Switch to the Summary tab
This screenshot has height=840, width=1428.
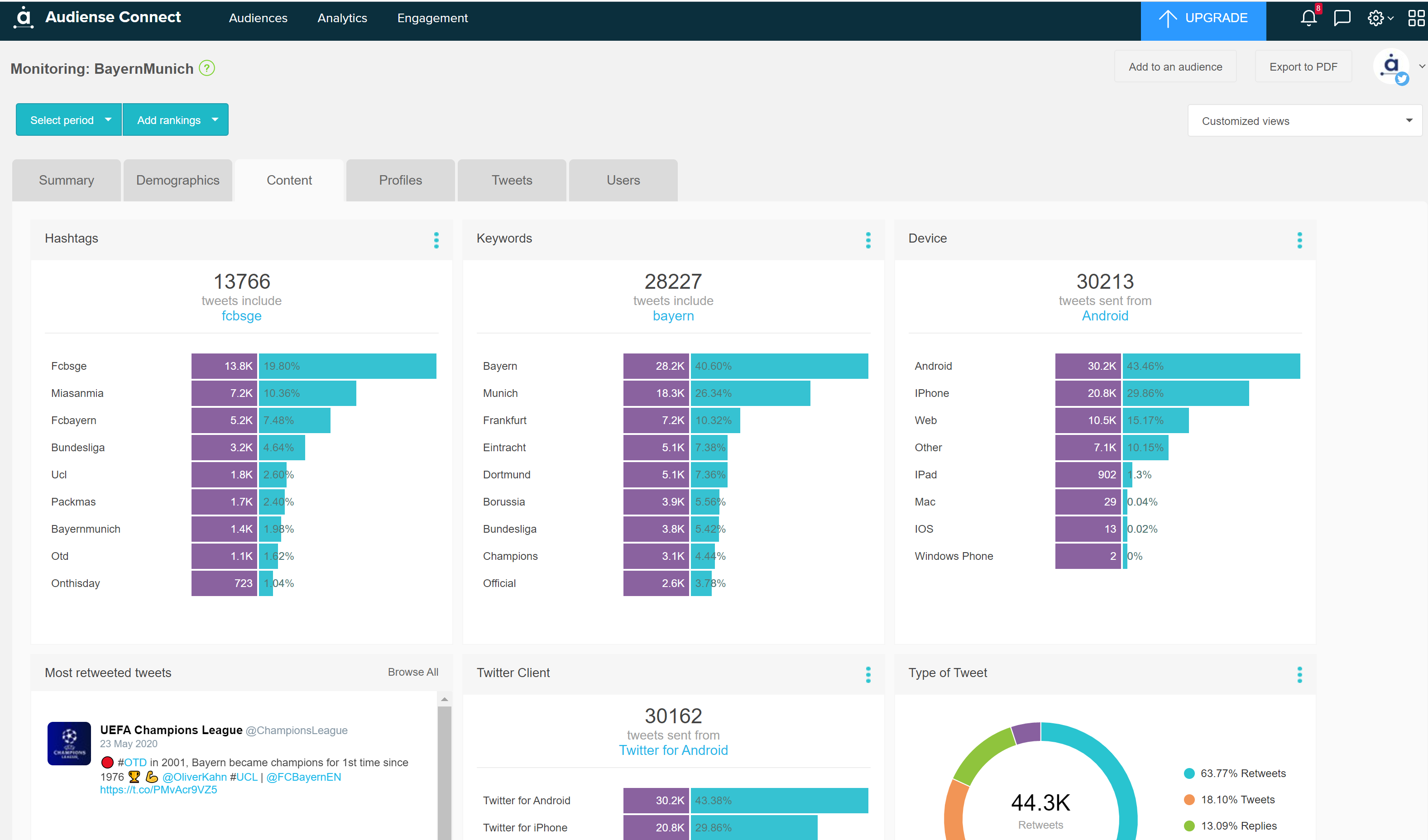pos(66,180)
